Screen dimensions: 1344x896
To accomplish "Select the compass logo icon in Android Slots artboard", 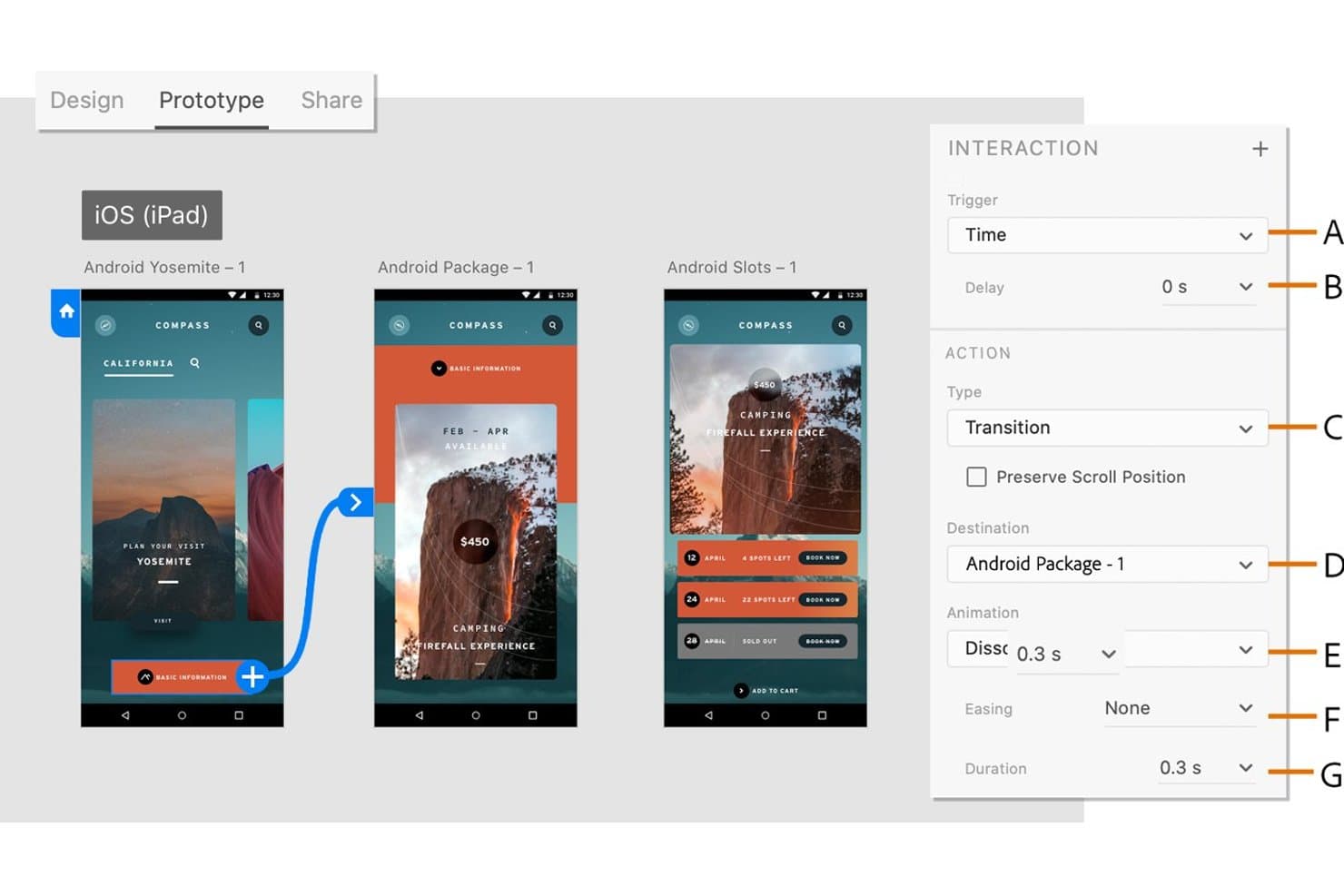I will coord(688,325).
